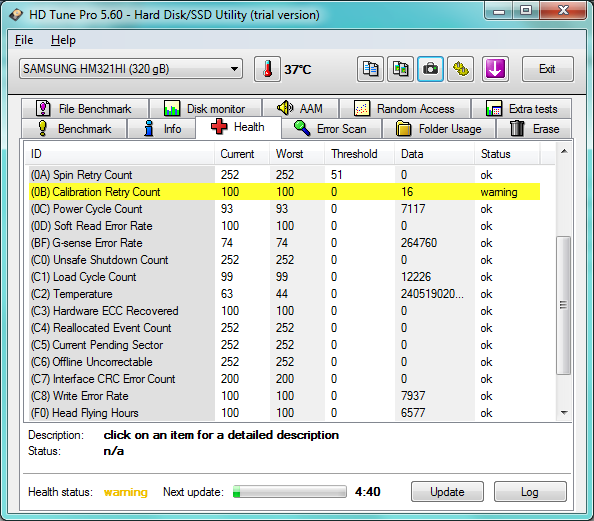Open the Info tab
Image resolution: width=594 pixels, height=521 pixels.
tap(162, 128)
